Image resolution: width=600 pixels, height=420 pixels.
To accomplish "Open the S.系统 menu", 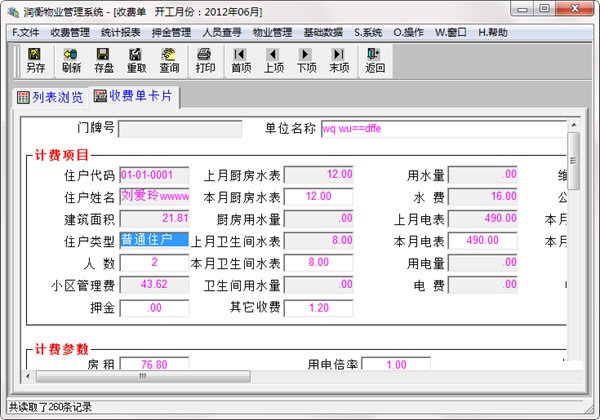I will point(368,33).
